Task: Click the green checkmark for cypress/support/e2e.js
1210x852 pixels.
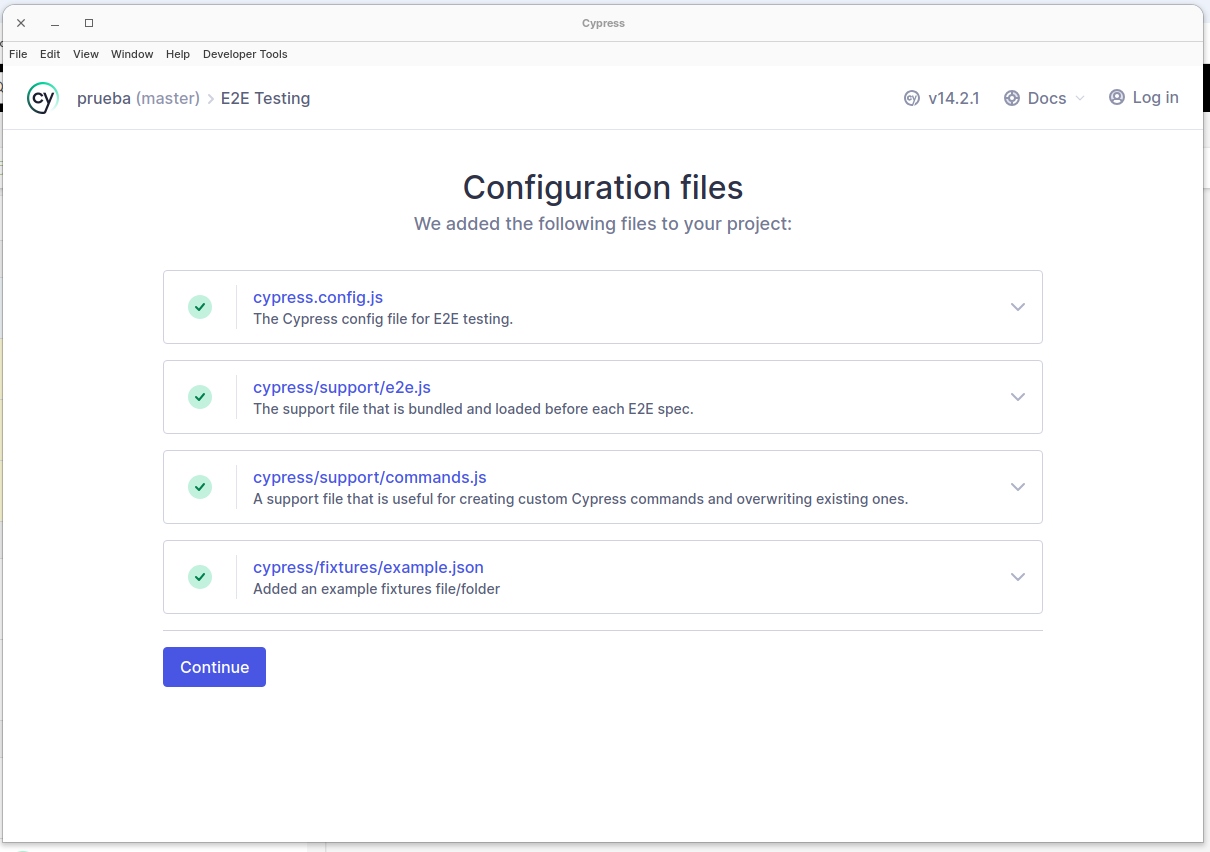Action: tap(200, 397)
